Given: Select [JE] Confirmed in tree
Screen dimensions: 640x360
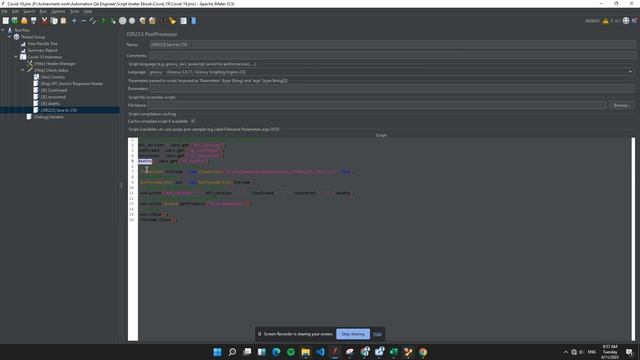Looking at the screenshot, I should coord(54,90).
